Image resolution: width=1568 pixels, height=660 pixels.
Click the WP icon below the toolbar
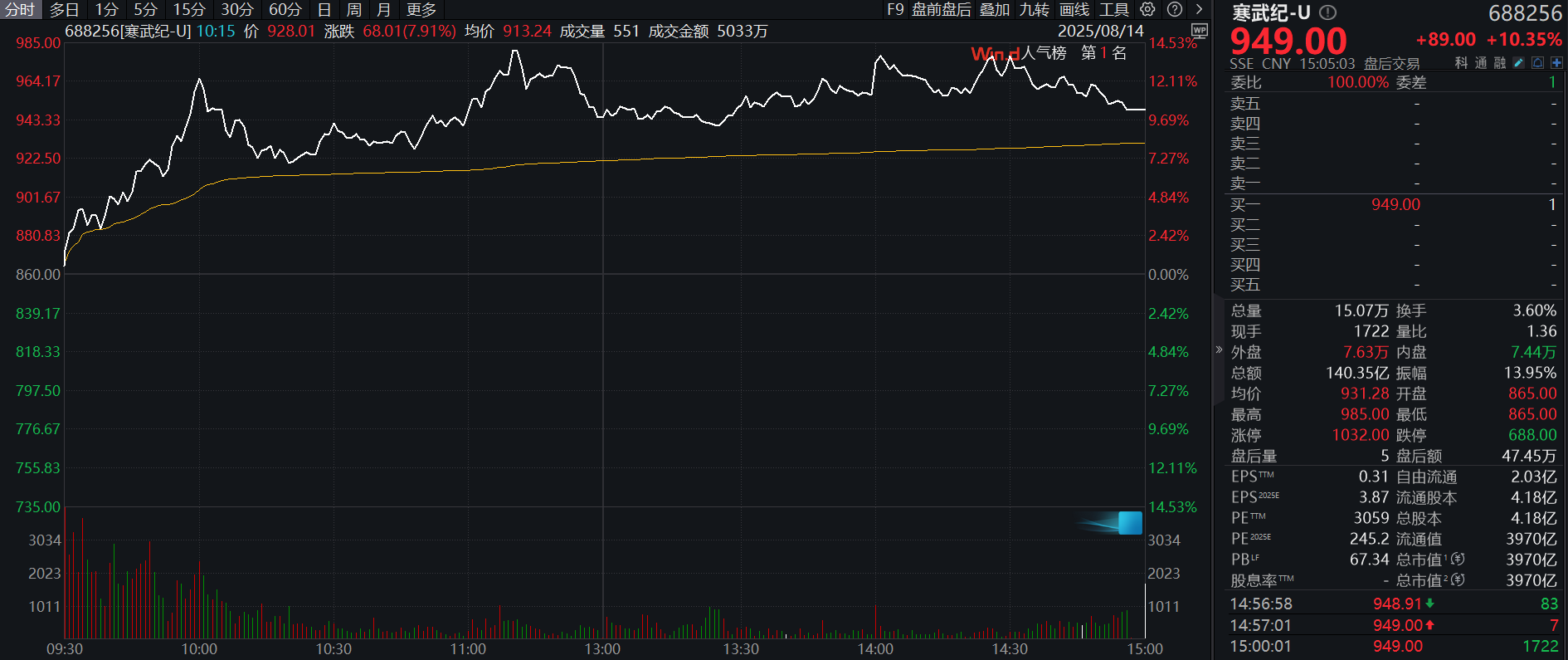[1200, 30]
